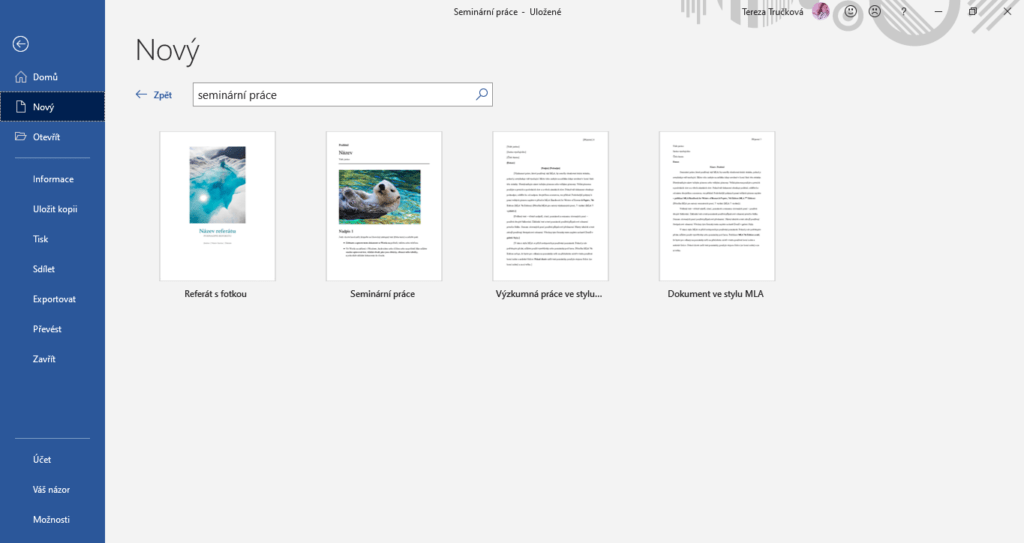Click the frowning face feedback icon
The image size is (1024, 543).
point(875,12)
